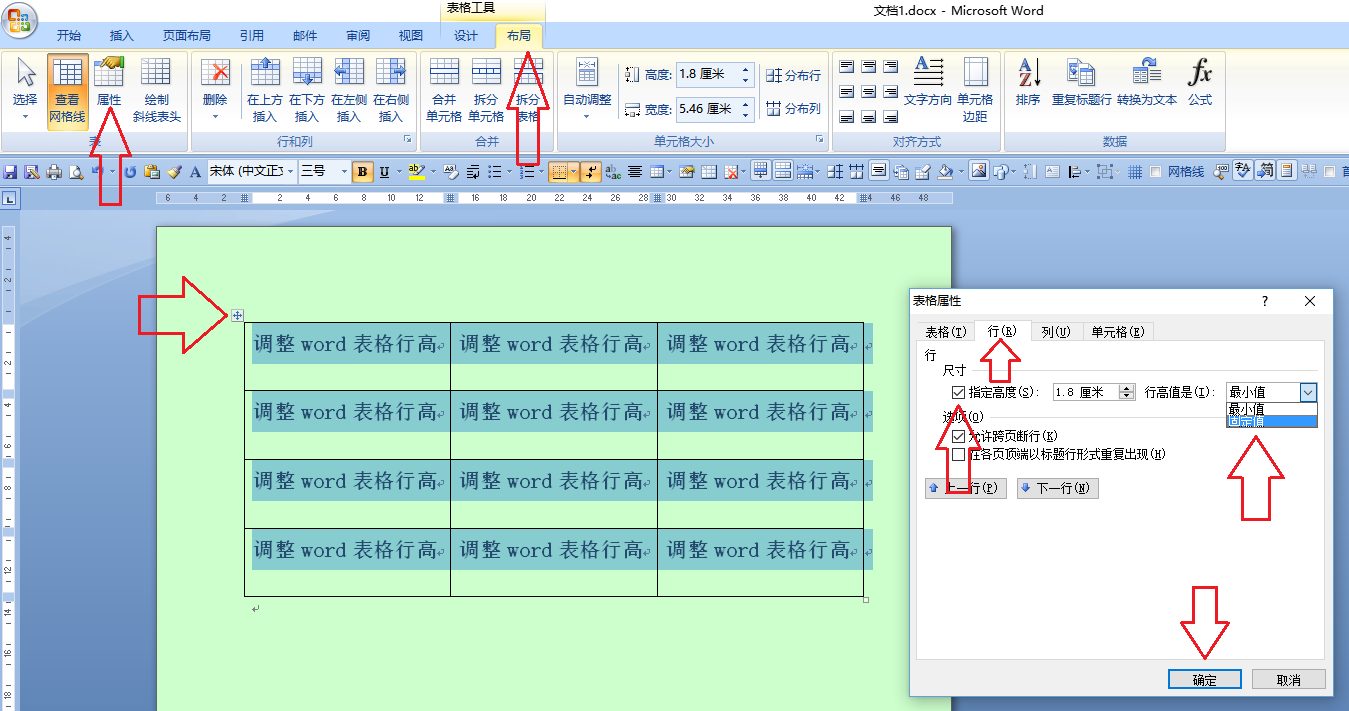Viewport: 1349px width, 711px height.
Task: Click the format painter brush icon
Action: [174, 172]
